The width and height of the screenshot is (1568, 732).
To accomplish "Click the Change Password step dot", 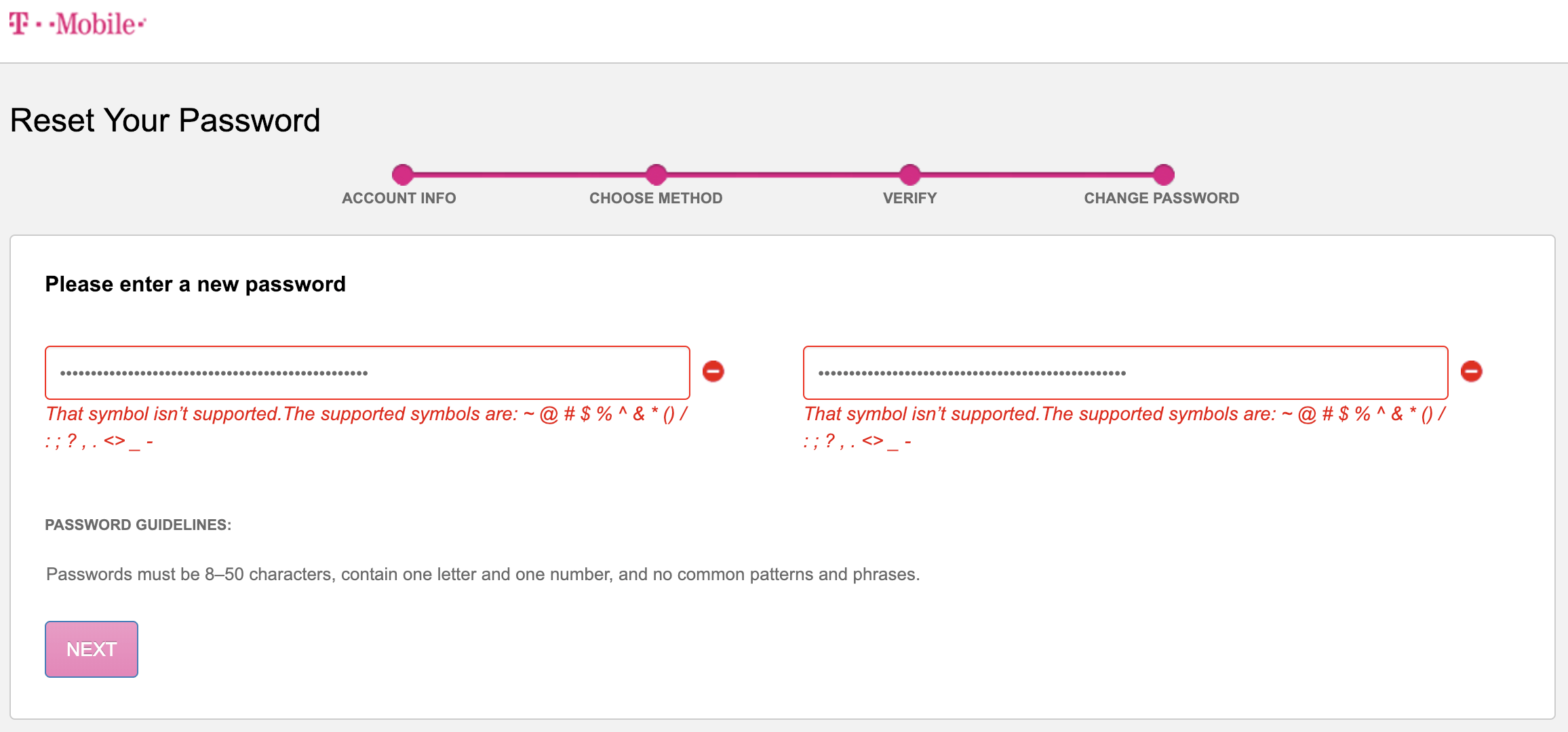I will click(x=1163, y=174).
